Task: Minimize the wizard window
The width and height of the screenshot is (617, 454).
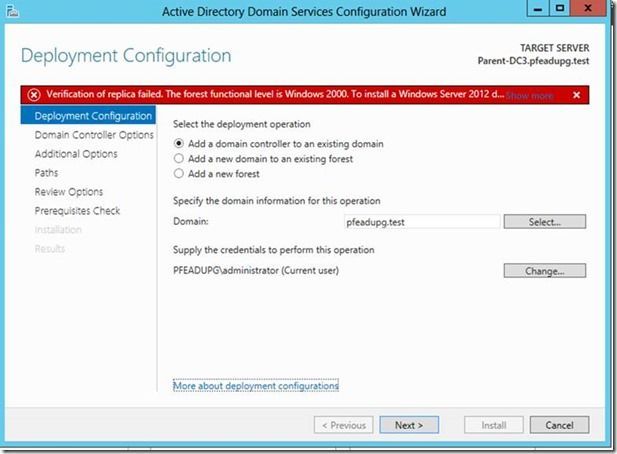Action: coord(538,8)
